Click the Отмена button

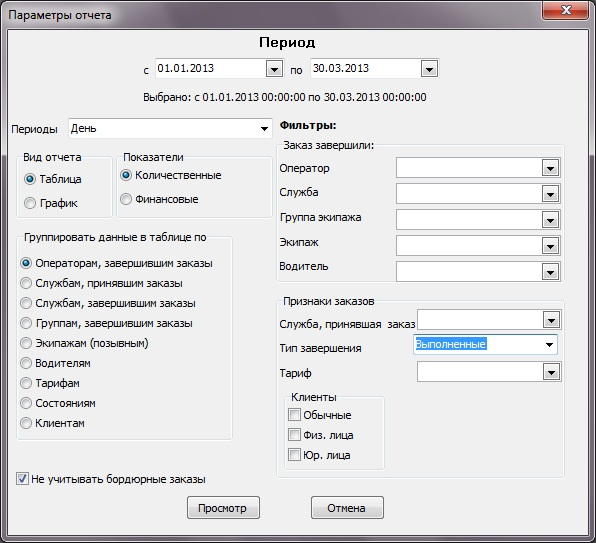(x=347, y=508)
